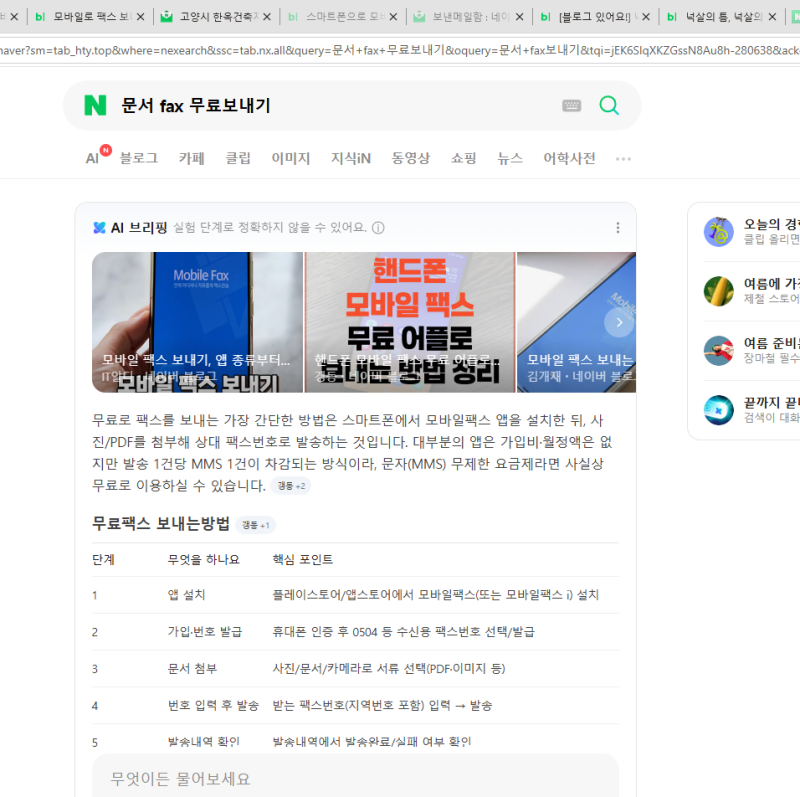This screenshot has height=797, width=800.
Task: Switch to the 블로그 tab
Action: coord(138,158)
